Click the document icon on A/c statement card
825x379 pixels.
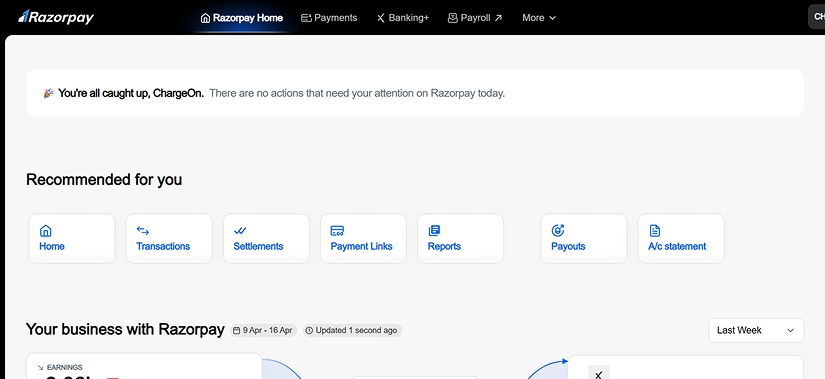(655, 231)
